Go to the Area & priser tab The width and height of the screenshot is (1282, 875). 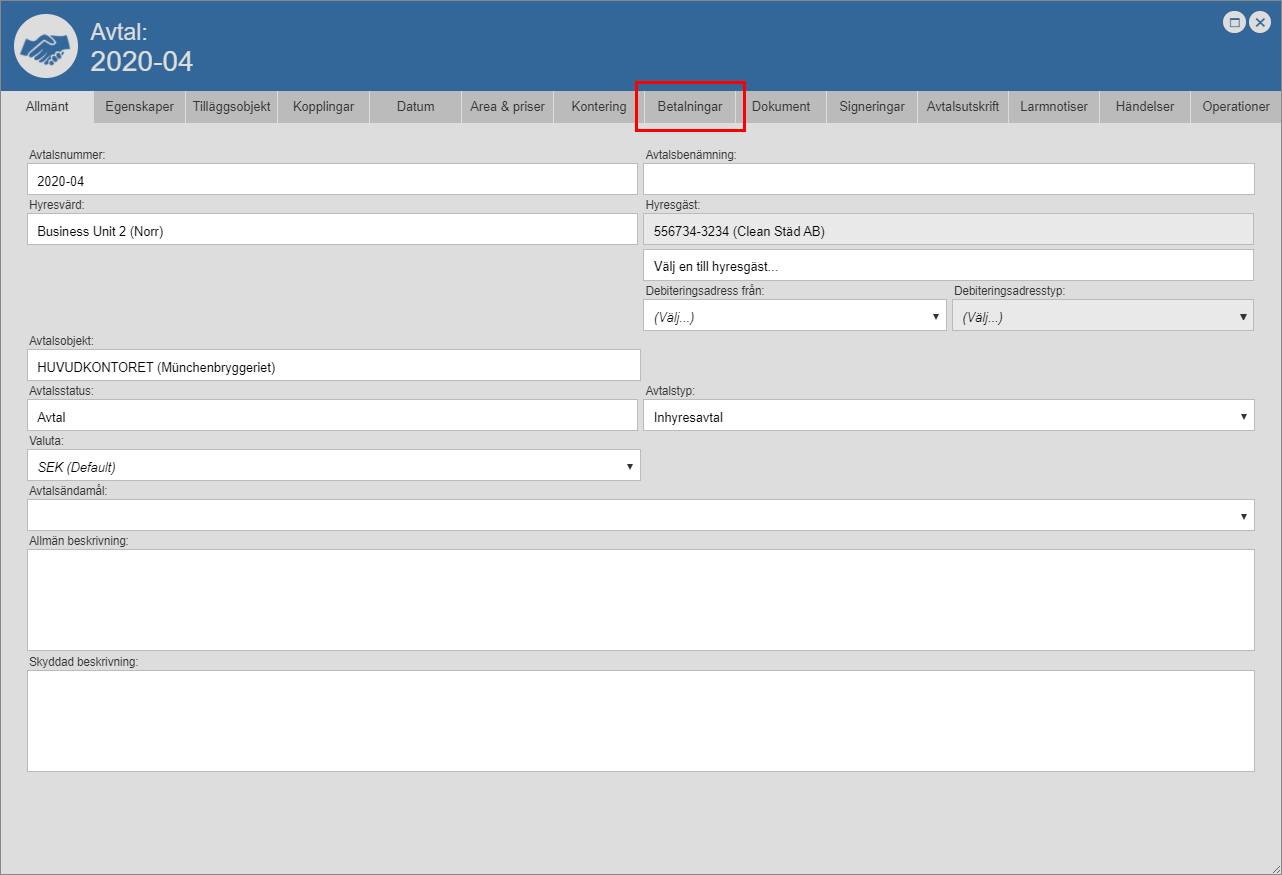tap(507, 107)
